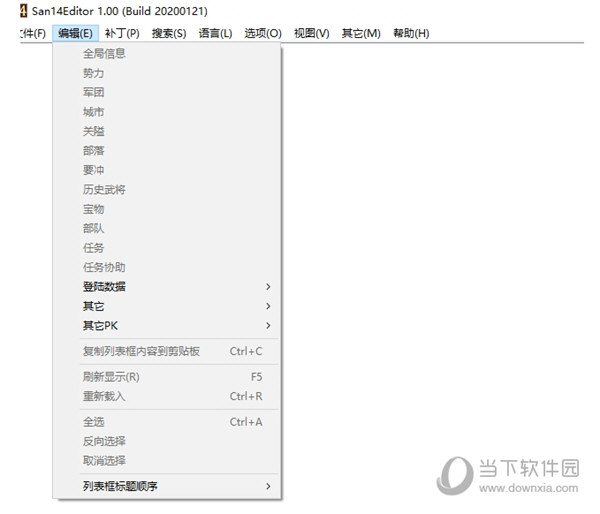Open the 补丁(P) menu
This screenshot has width=600, height=514.
(122, 33)
